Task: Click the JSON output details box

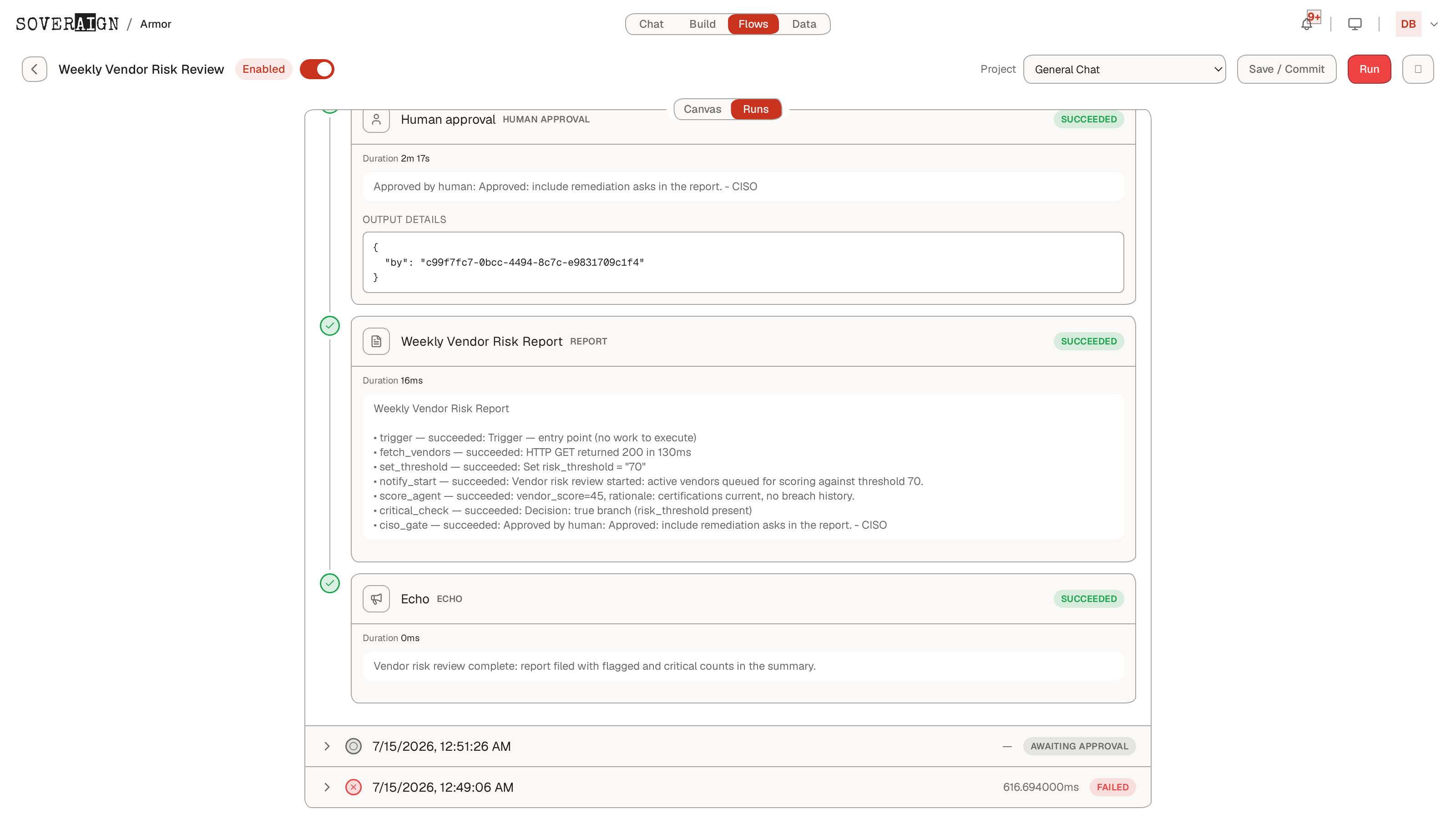Action: [x=743, y=262]
